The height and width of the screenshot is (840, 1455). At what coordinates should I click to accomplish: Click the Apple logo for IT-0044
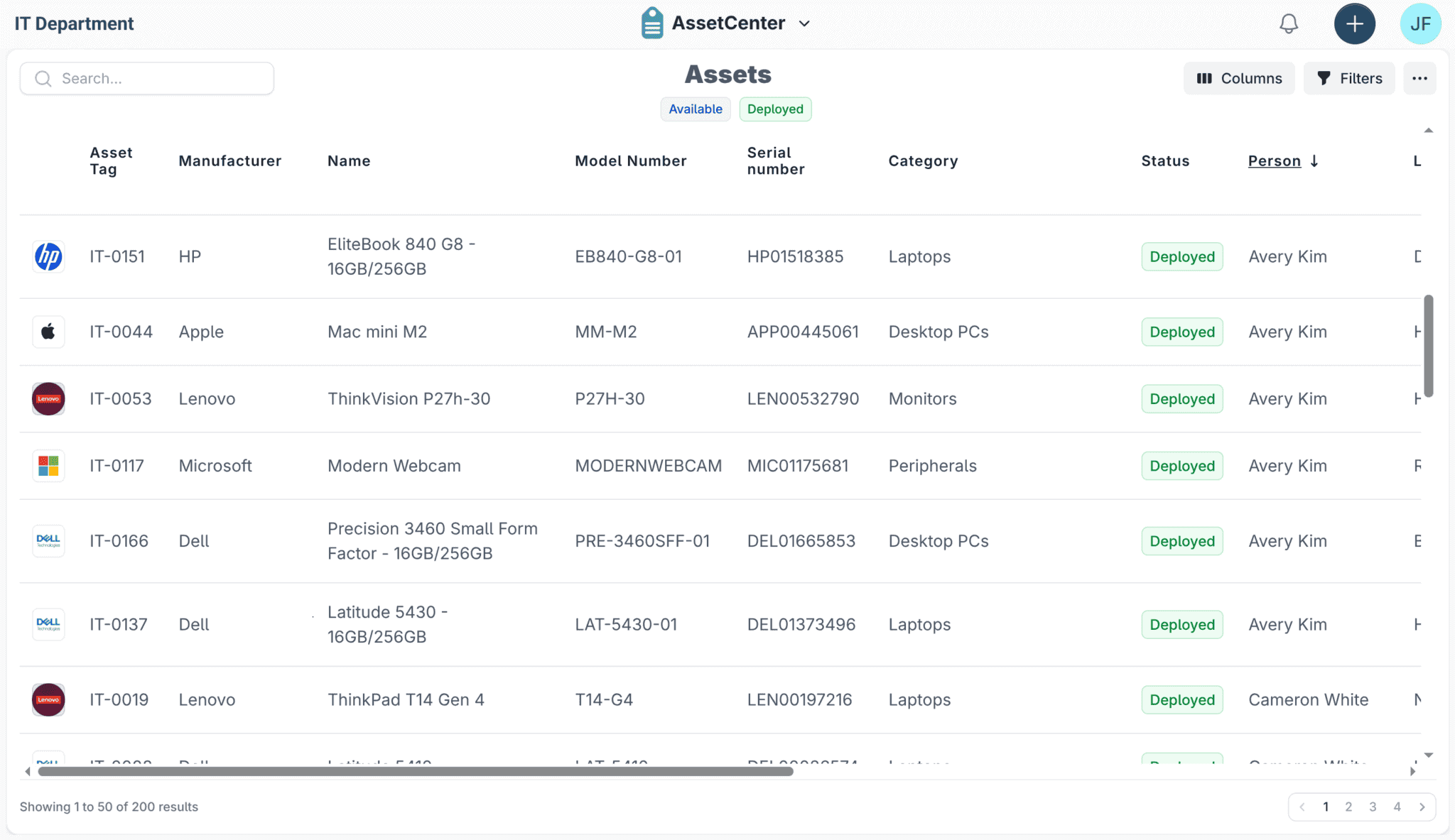point(48,332)
